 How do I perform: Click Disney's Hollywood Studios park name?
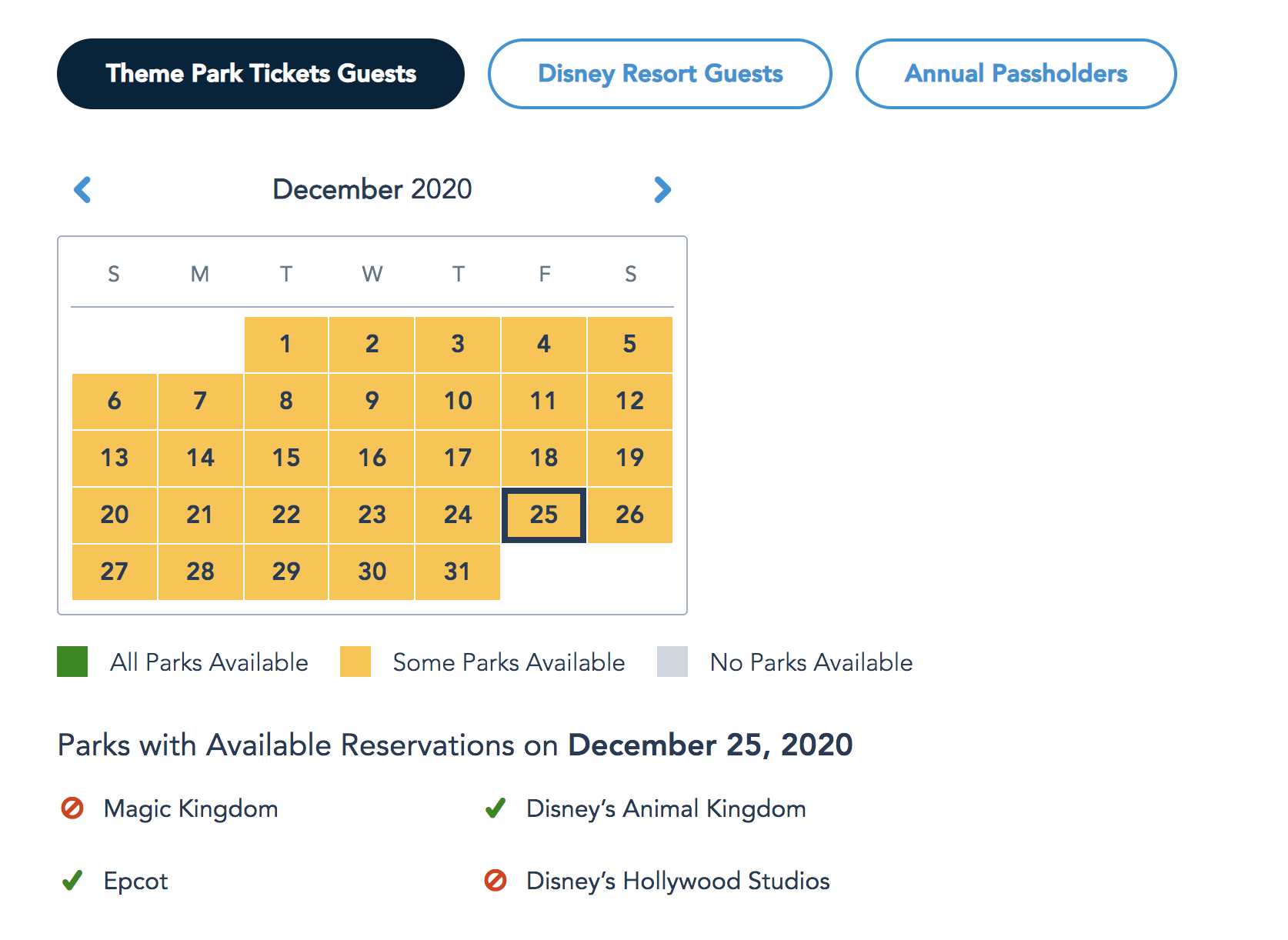click(678, 881)
